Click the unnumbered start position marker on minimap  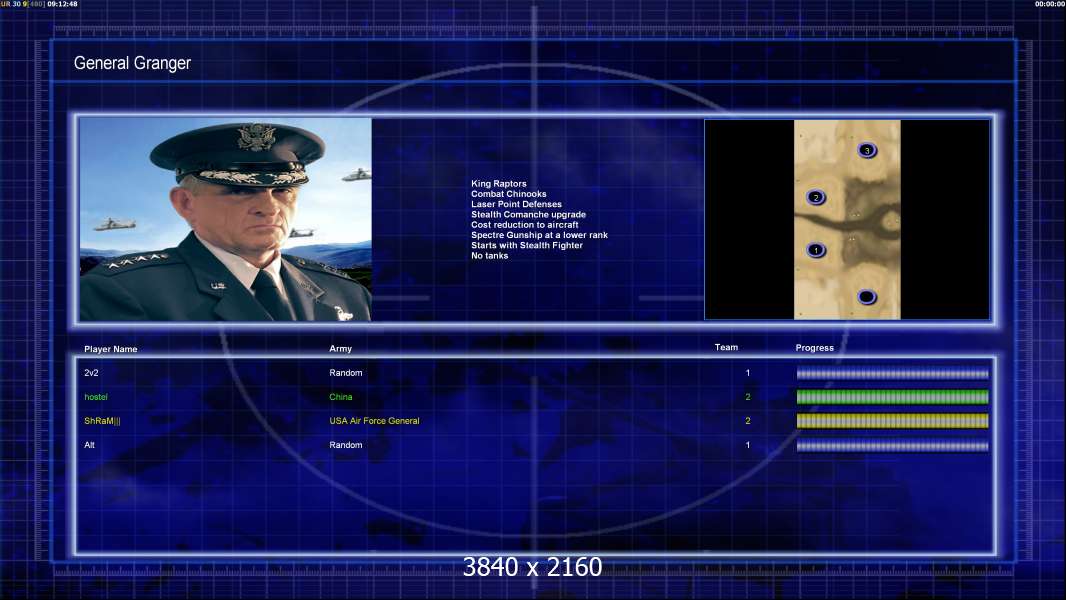(x=867, y=297)
